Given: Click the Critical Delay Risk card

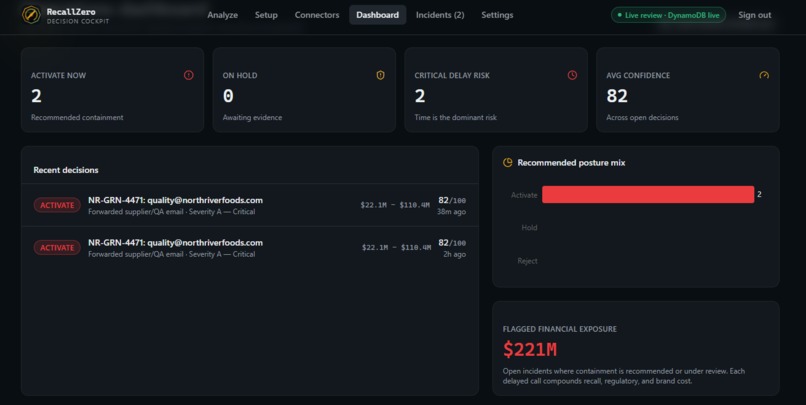Looking at the screenshot, I should tap(496, 90).
